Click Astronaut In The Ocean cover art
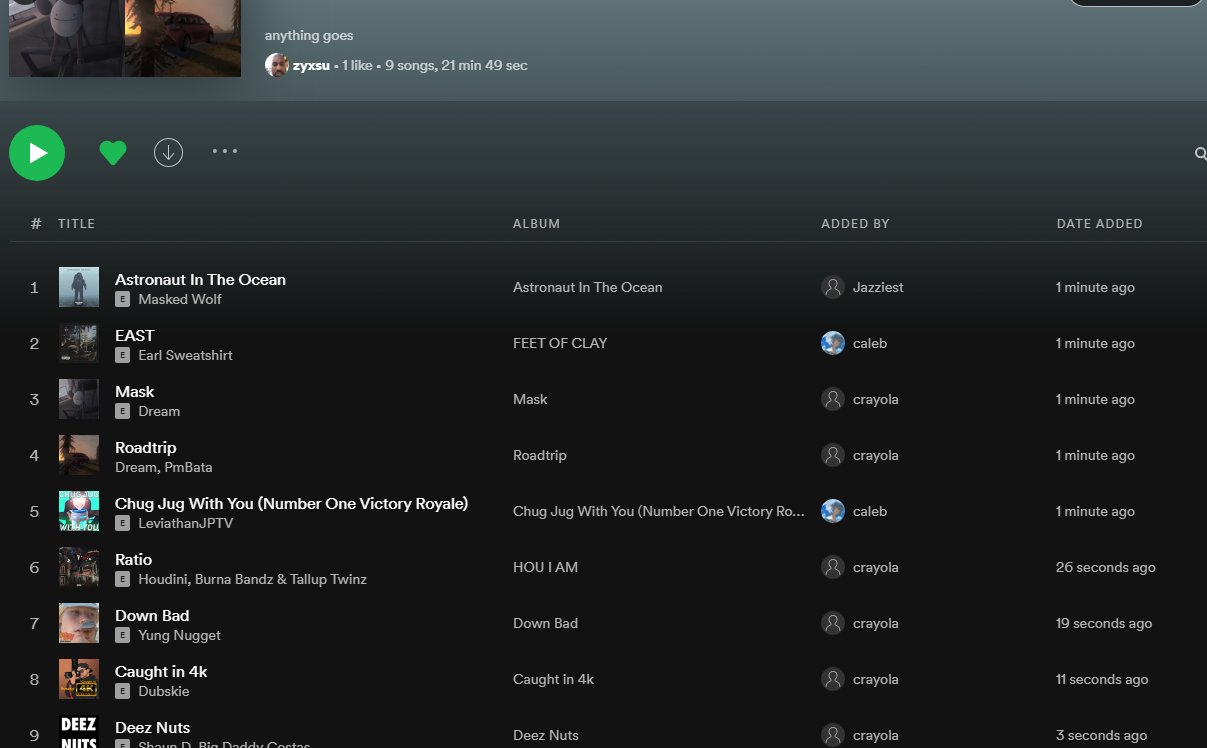The image size is (1207, 748). 79,287
